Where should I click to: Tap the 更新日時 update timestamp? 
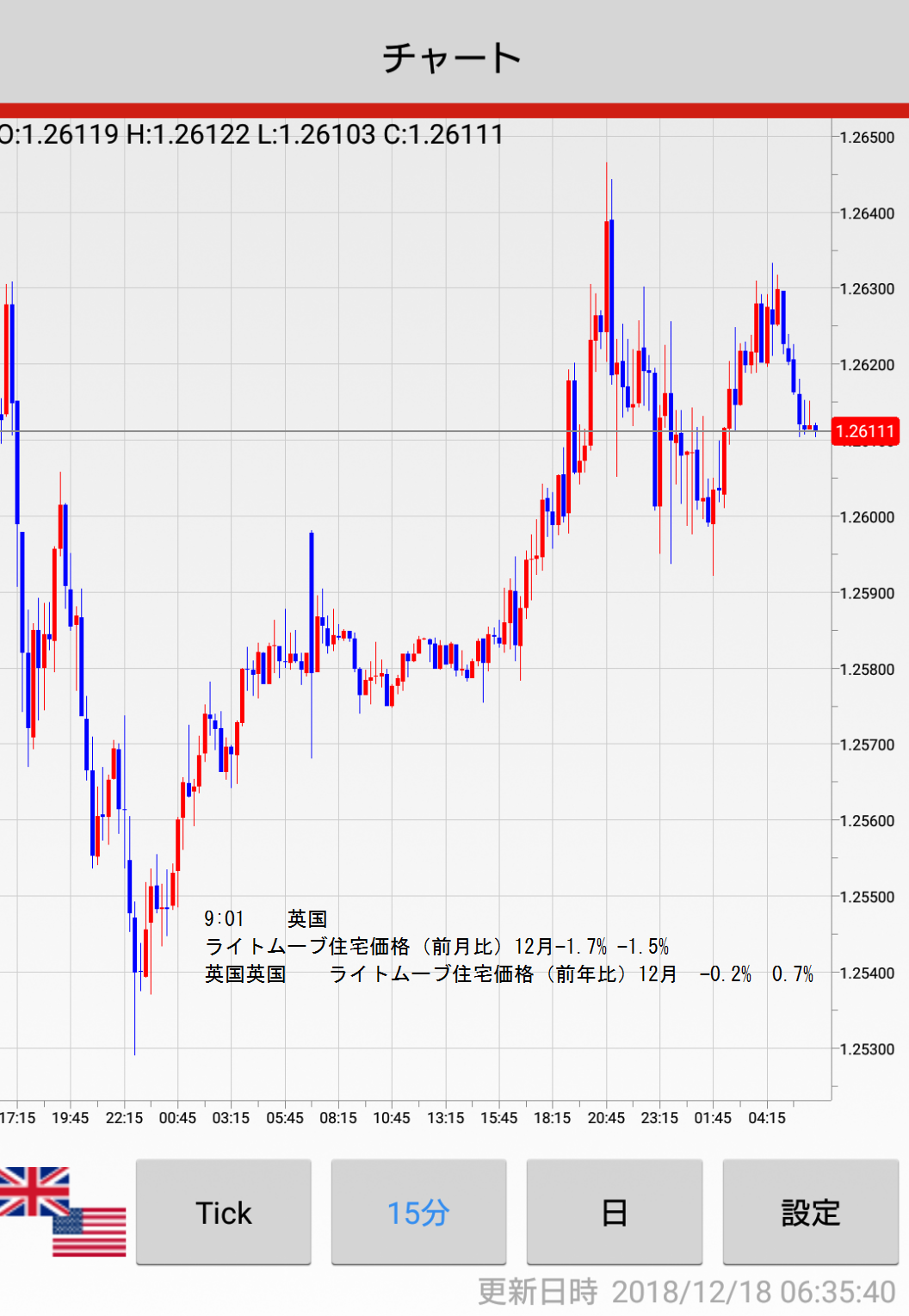click(x=686, y=1291)
